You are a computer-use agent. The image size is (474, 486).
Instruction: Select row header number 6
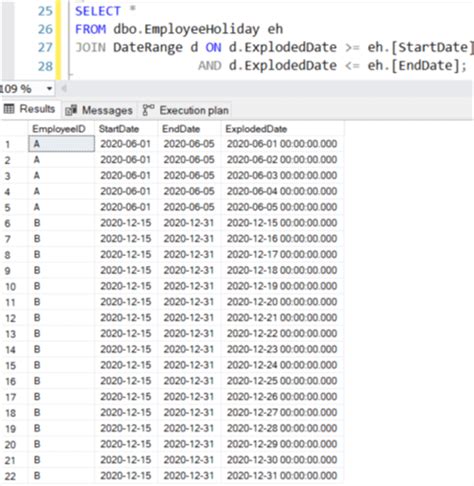tap(15, 223)
